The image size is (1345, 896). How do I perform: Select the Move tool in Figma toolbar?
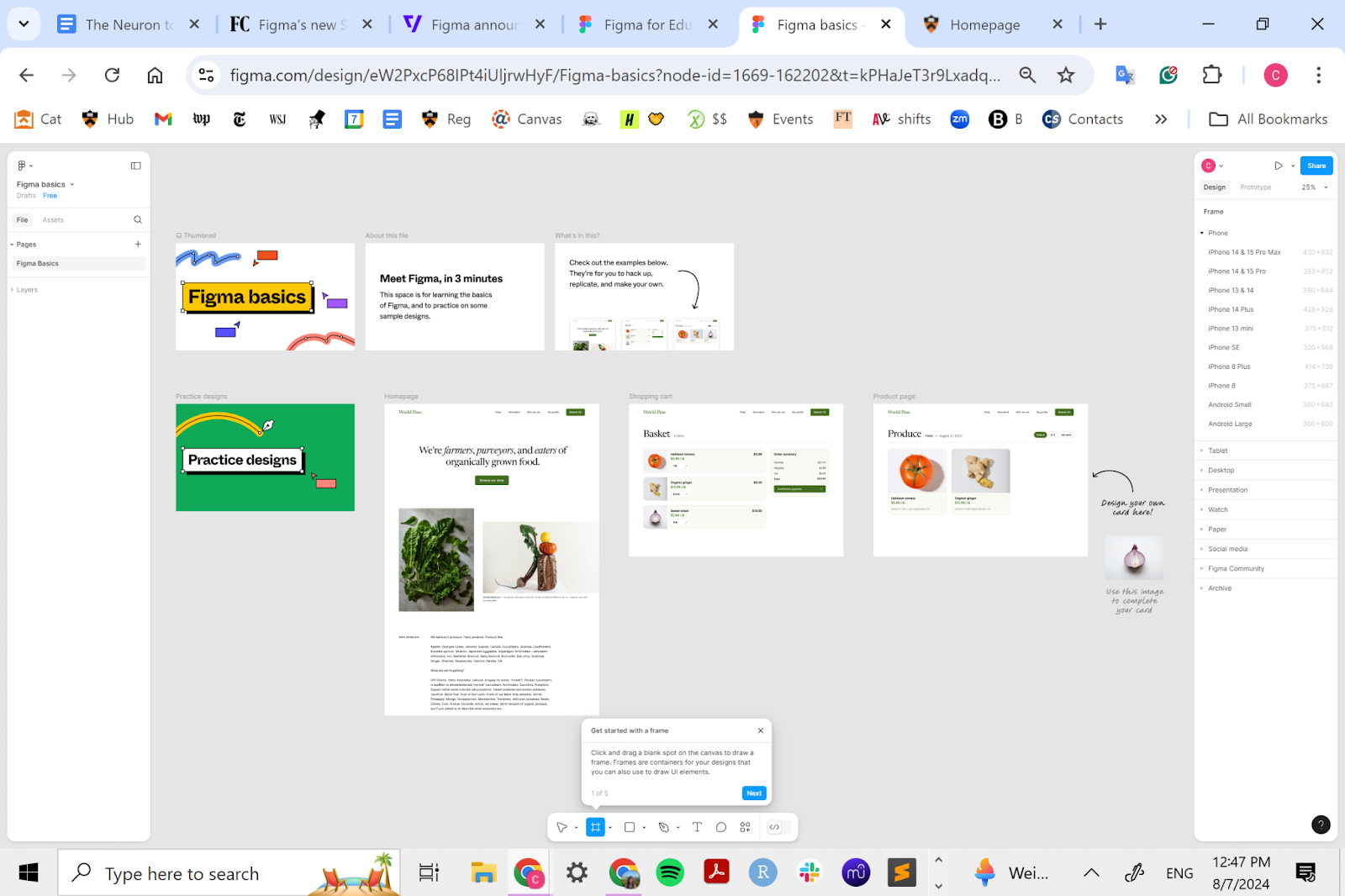coord(562,827)
